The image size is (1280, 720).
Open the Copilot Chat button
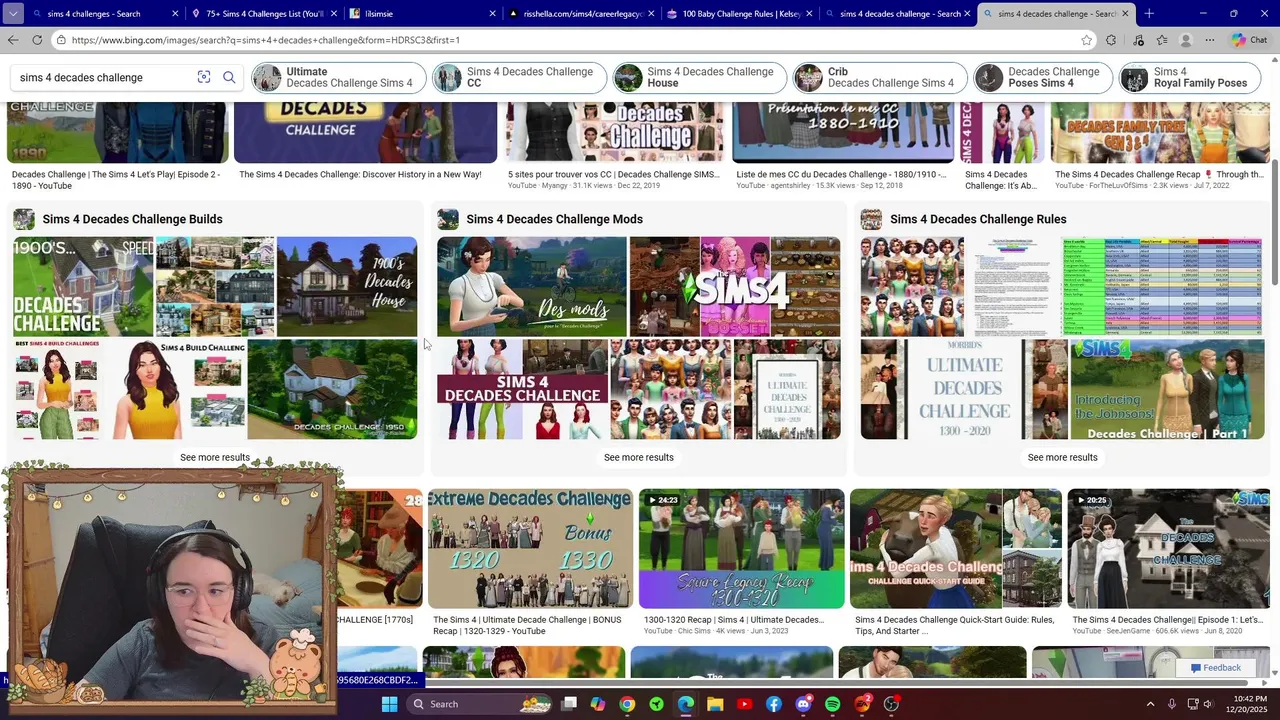(x=1250, y=40)
